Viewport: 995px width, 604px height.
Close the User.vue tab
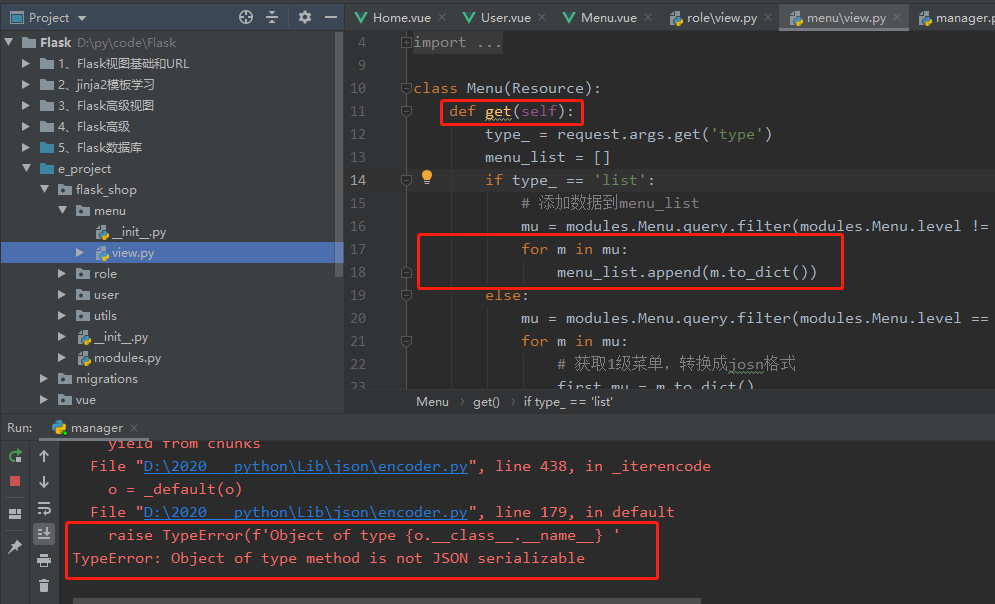pos(542,17)
